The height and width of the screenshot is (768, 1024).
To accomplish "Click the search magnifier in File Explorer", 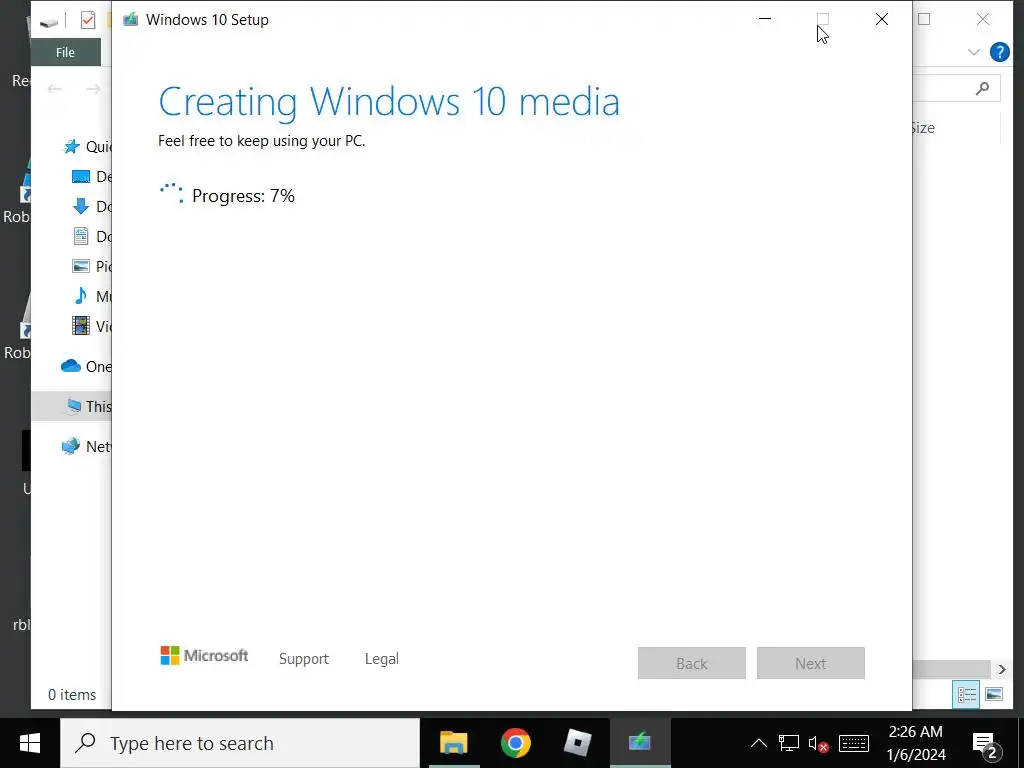I will pos(982,88).
